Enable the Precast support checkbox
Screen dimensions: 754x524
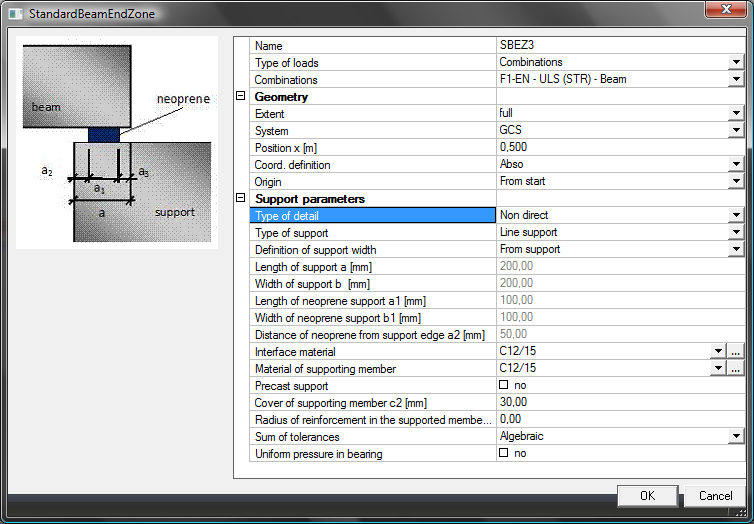pos(503,385)
